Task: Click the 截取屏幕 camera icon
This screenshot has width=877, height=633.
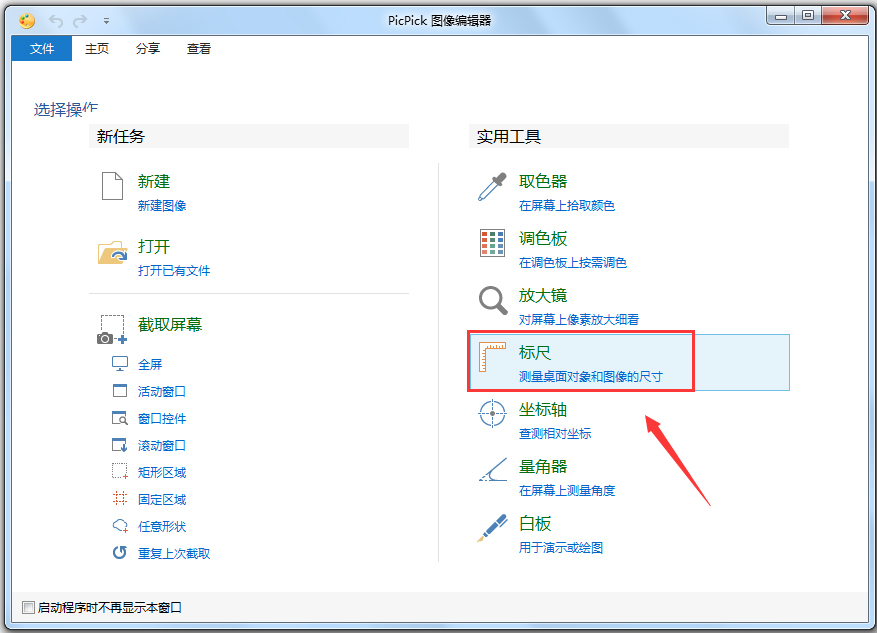Action: pyautogui.click(x=112, y=329)
